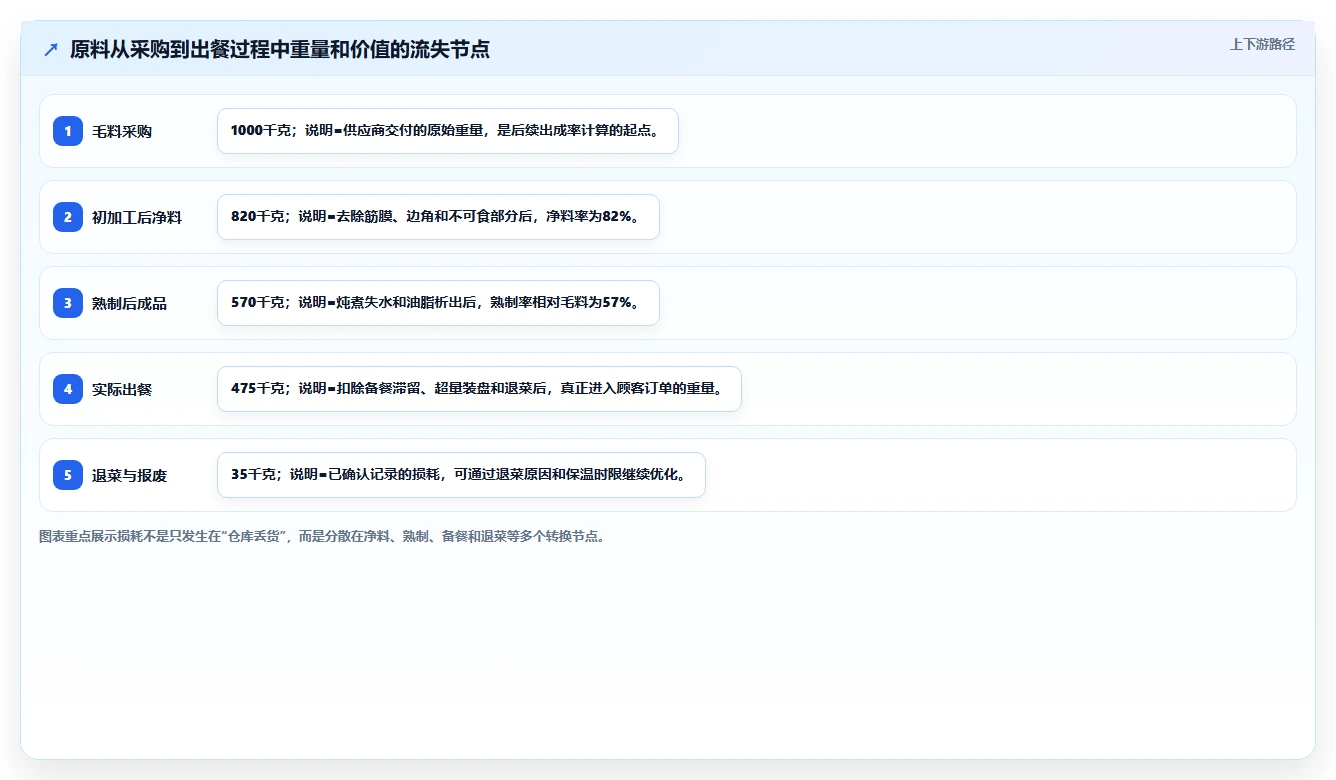Click step number badge 4

pyautogui.click(x=68, y=389)
